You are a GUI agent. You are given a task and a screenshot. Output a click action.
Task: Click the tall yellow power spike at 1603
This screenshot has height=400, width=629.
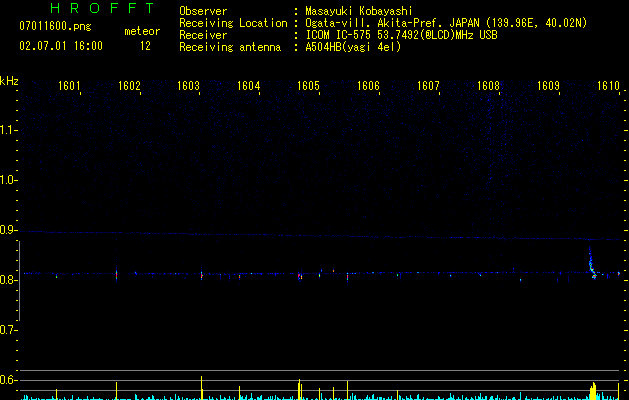point(201,388)
